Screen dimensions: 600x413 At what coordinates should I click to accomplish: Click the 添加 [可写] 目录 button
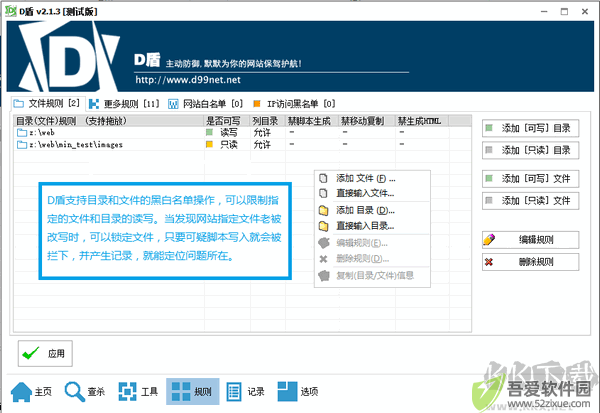click(x=530, y=128)
